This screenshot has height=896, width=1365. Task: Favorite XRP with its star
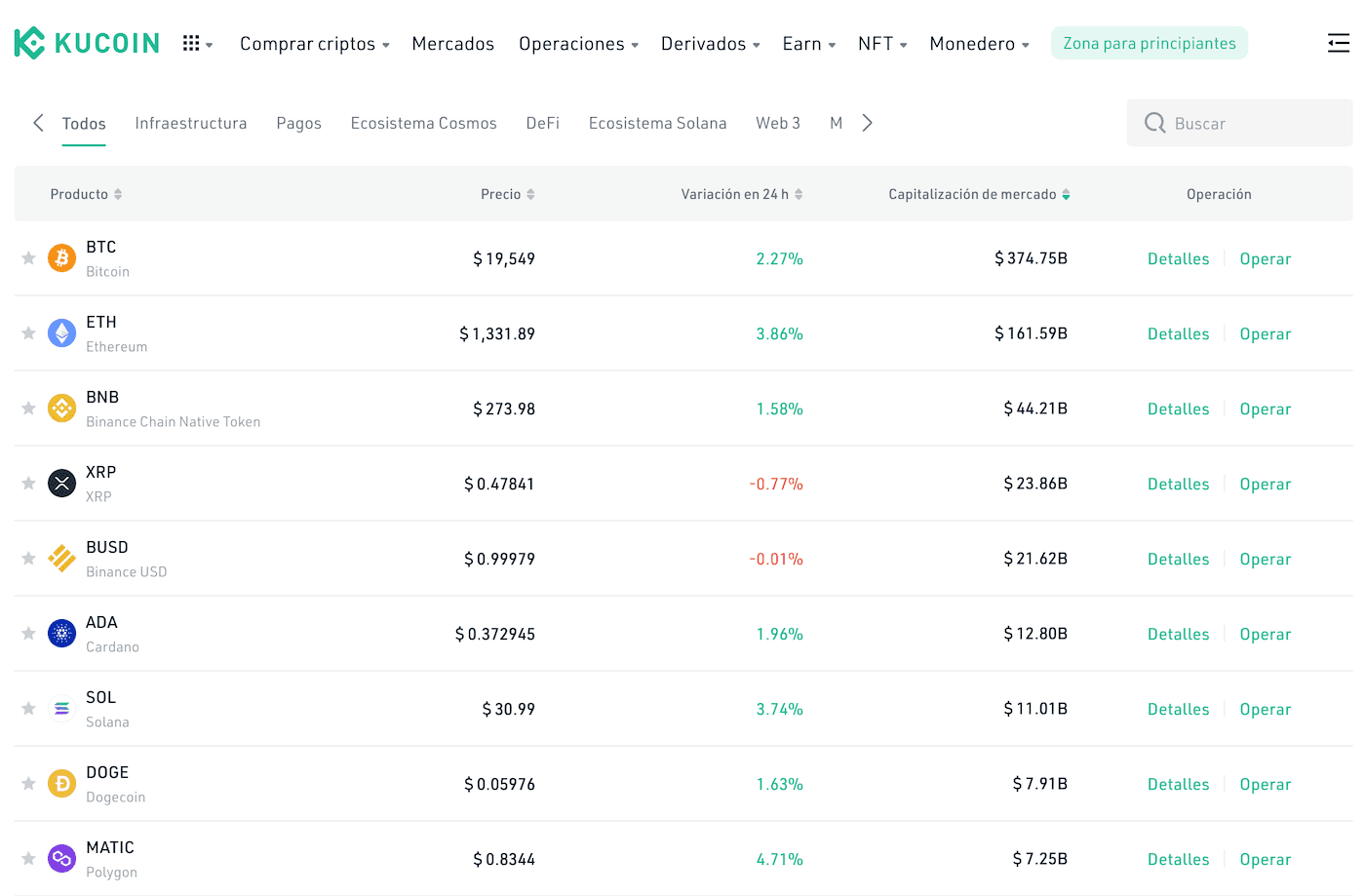pyautogui.click(x=28, y=484)
